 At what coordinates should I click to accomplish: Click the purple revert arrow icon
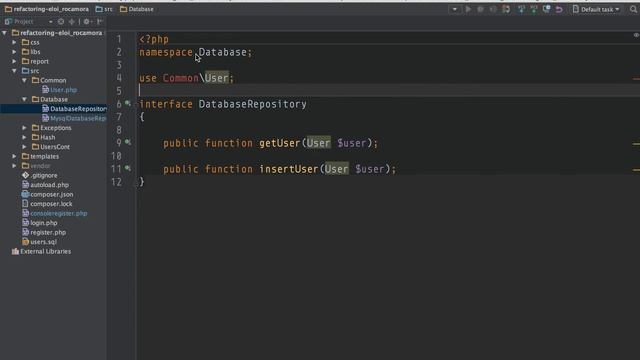click(x=559, y=9)
